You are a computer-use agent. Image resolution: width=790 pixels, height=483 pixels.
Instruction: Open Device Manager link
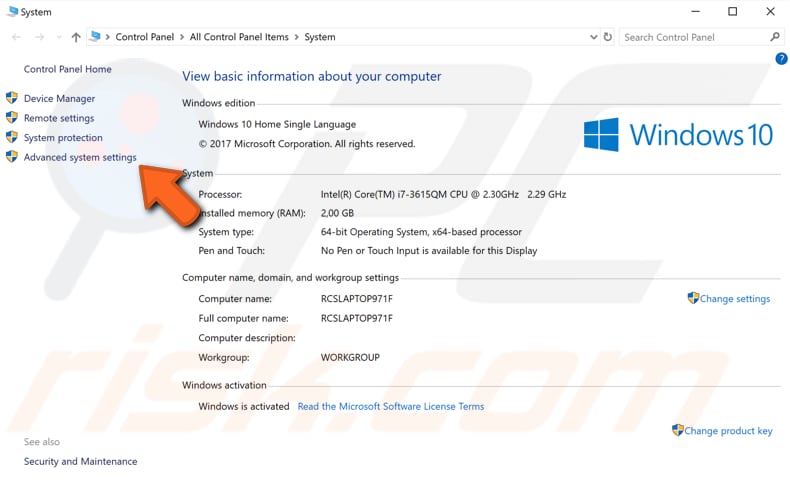[x=59, y=99]
